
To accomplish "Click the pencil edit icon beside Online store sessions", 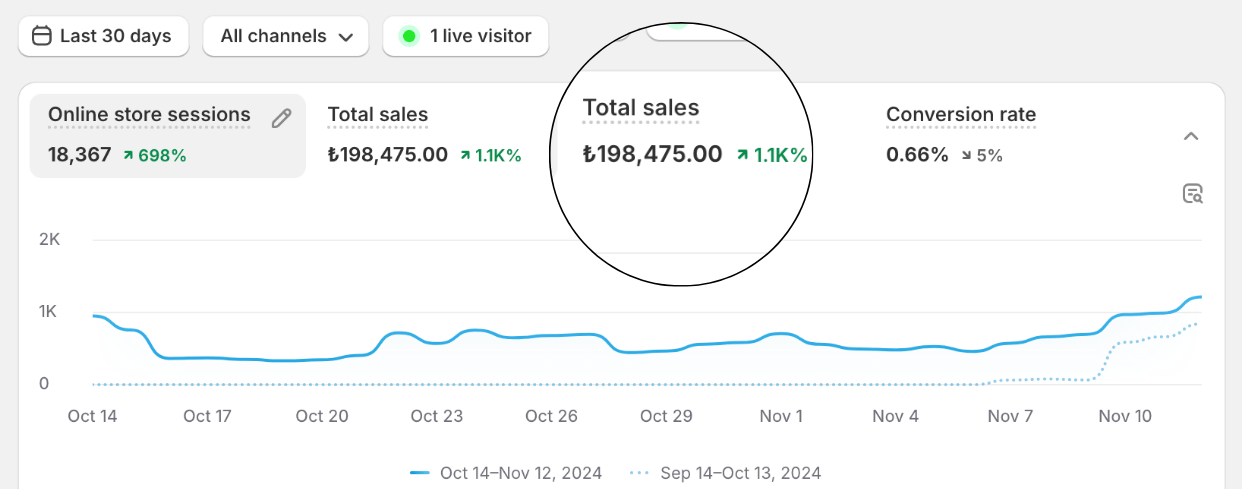I will 282,118.
